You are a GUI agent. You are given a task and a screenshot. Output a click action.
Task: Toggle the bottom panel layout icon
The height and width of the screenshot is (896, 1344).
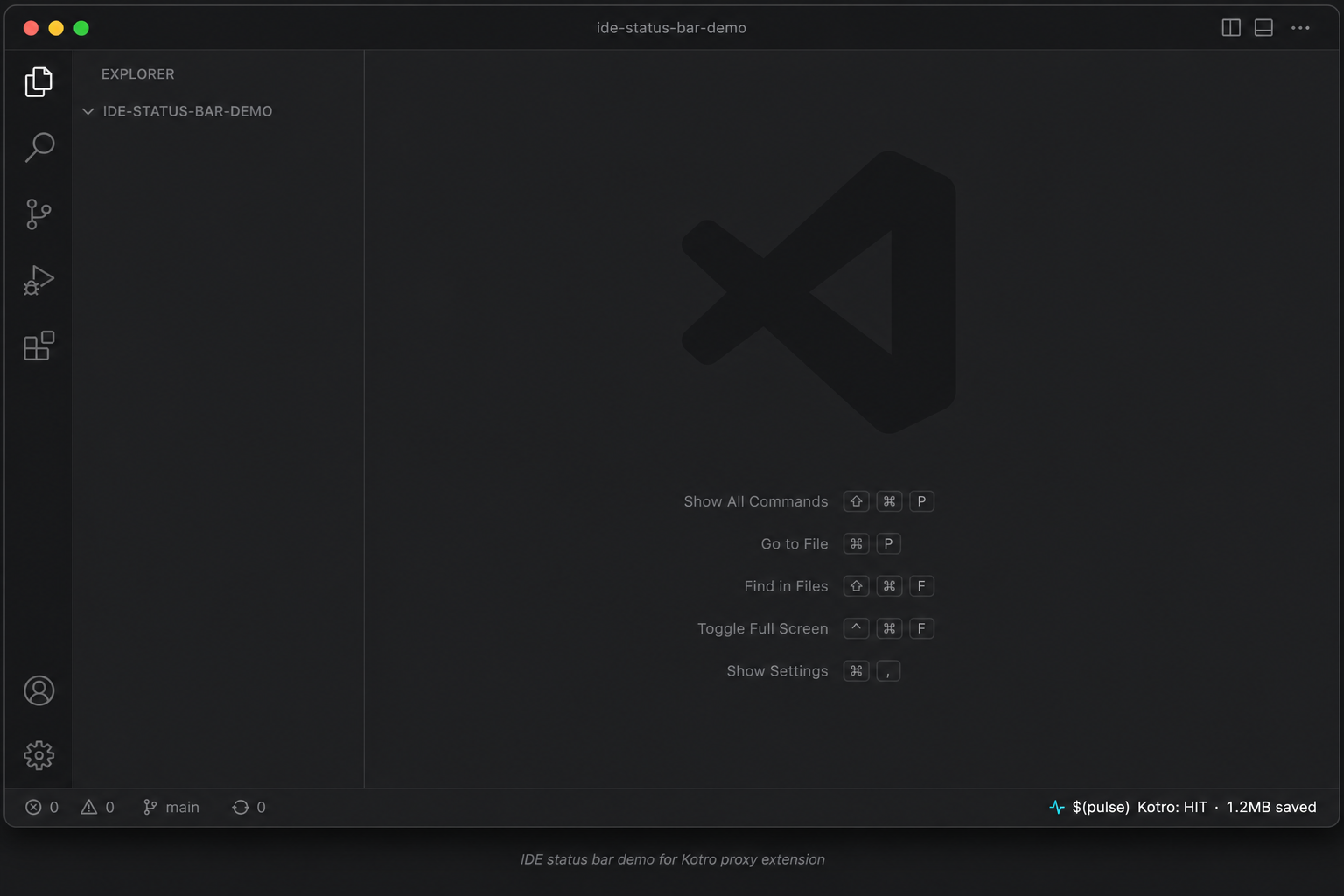tap(1263, 28)
